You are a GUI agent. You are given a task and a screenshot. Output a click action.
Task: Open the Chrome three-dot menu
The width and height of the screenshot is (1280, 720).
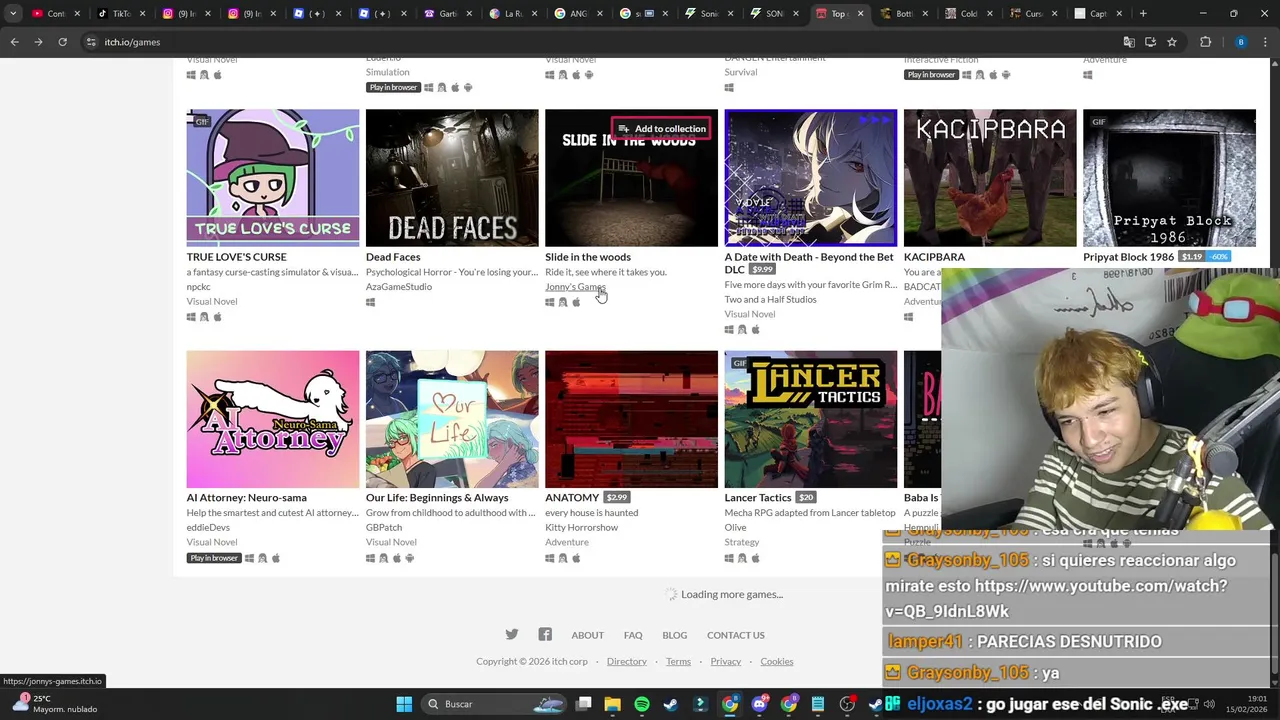click(x=1264, y=42)
